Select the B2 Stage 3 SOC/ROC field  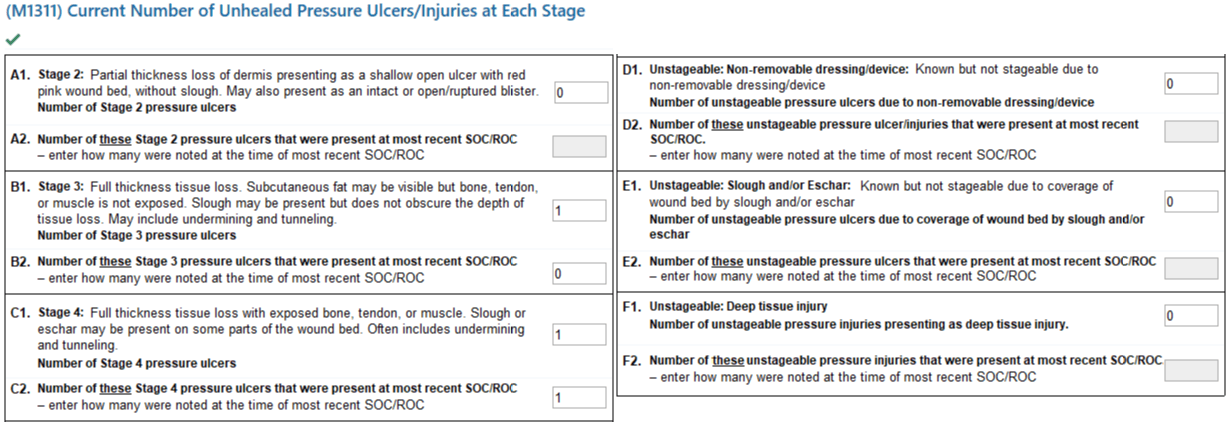point(580,273)
